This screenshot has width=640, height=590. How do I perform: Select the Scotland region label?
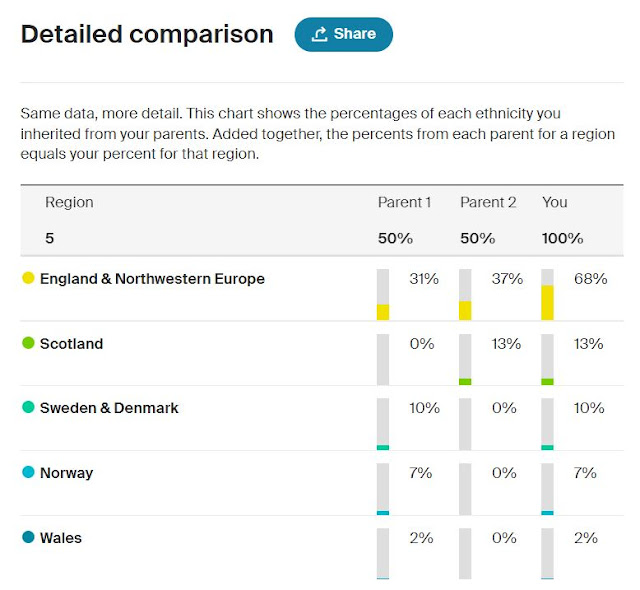pos(71,344)
